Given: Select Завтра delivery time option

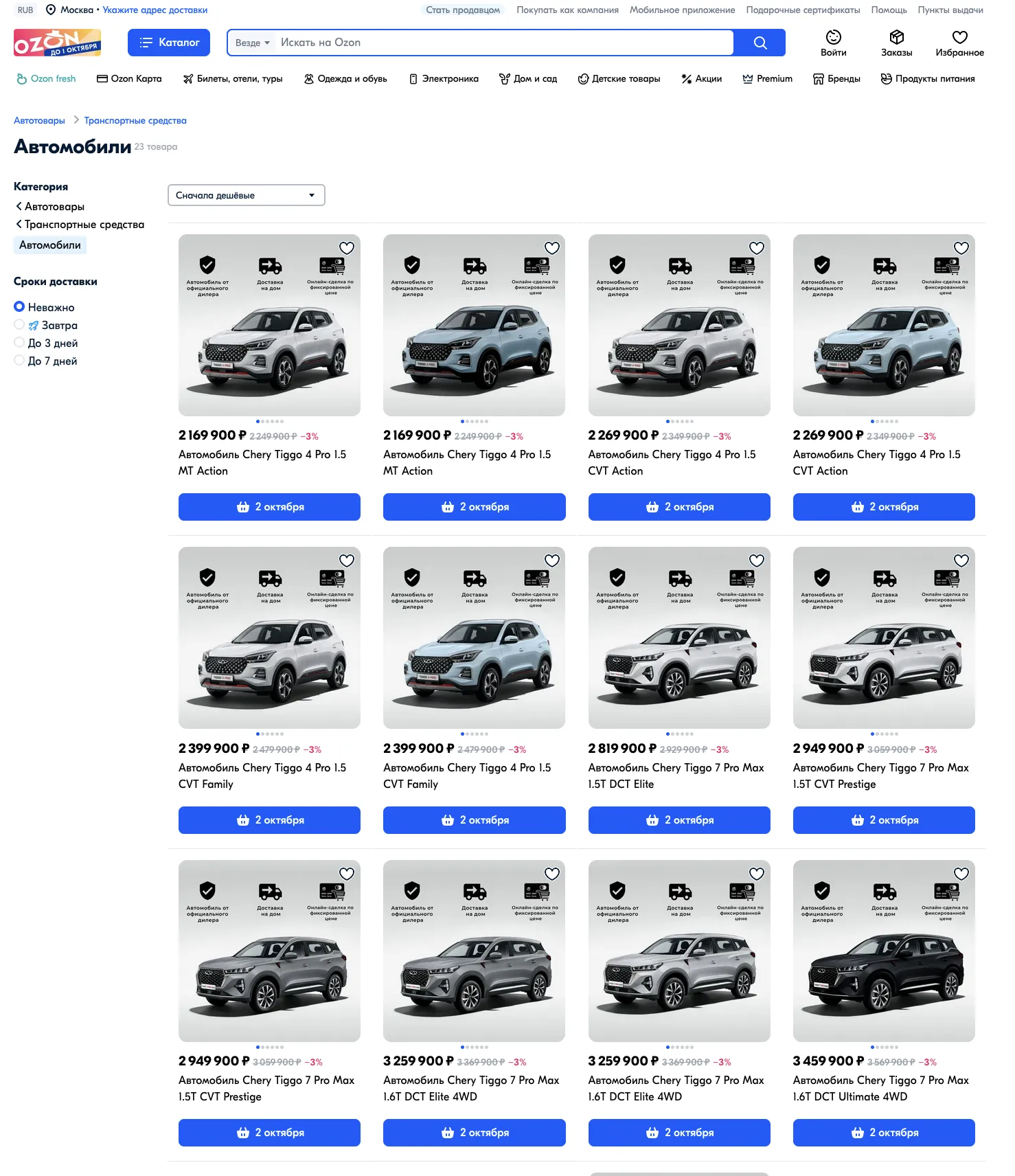Looking at the screenshot, I should coord(19,325).
